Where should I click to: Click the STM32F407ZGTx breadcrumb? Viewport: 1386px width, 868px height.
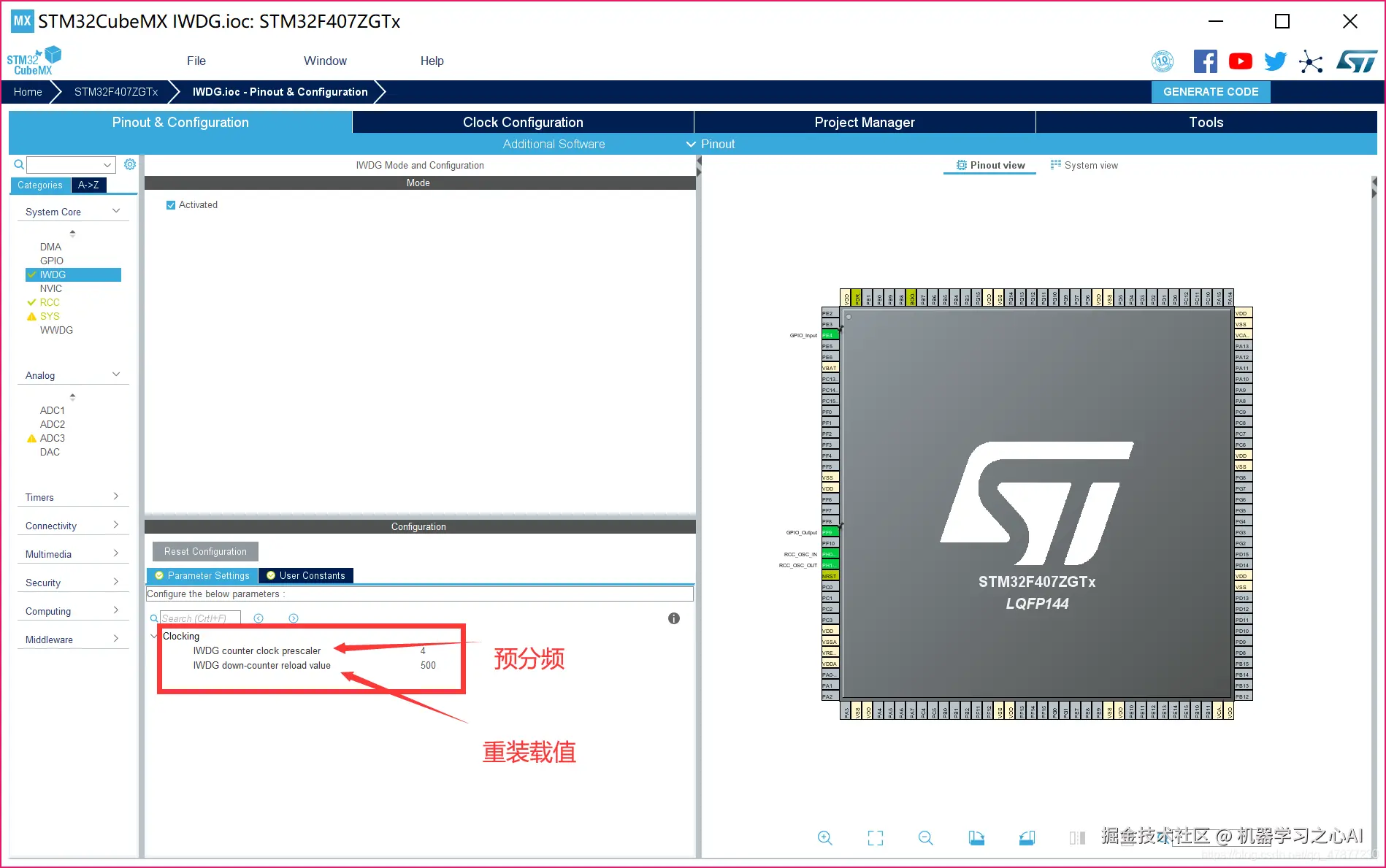pyautogui.click(x=116, y=92)
